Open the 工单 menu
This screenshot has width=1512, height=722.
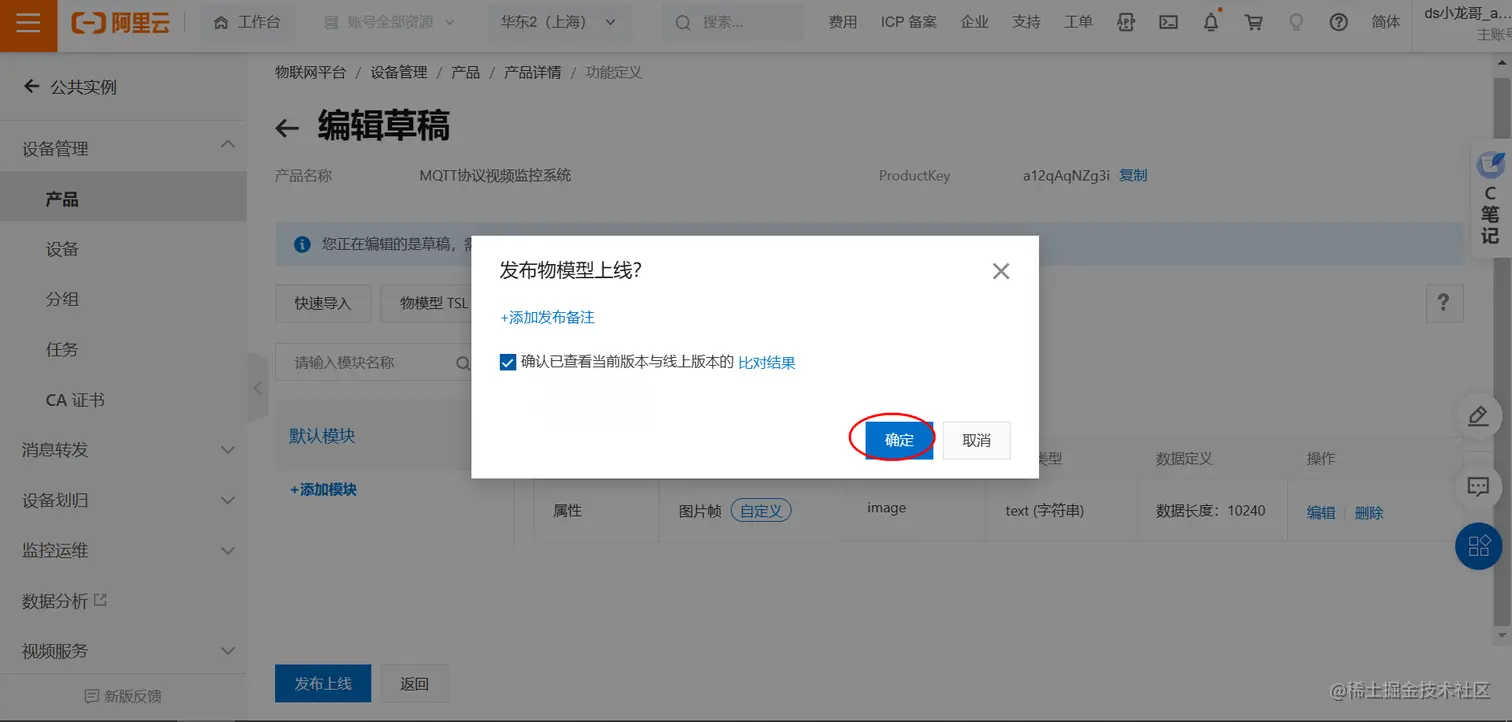coord(1078,22)
